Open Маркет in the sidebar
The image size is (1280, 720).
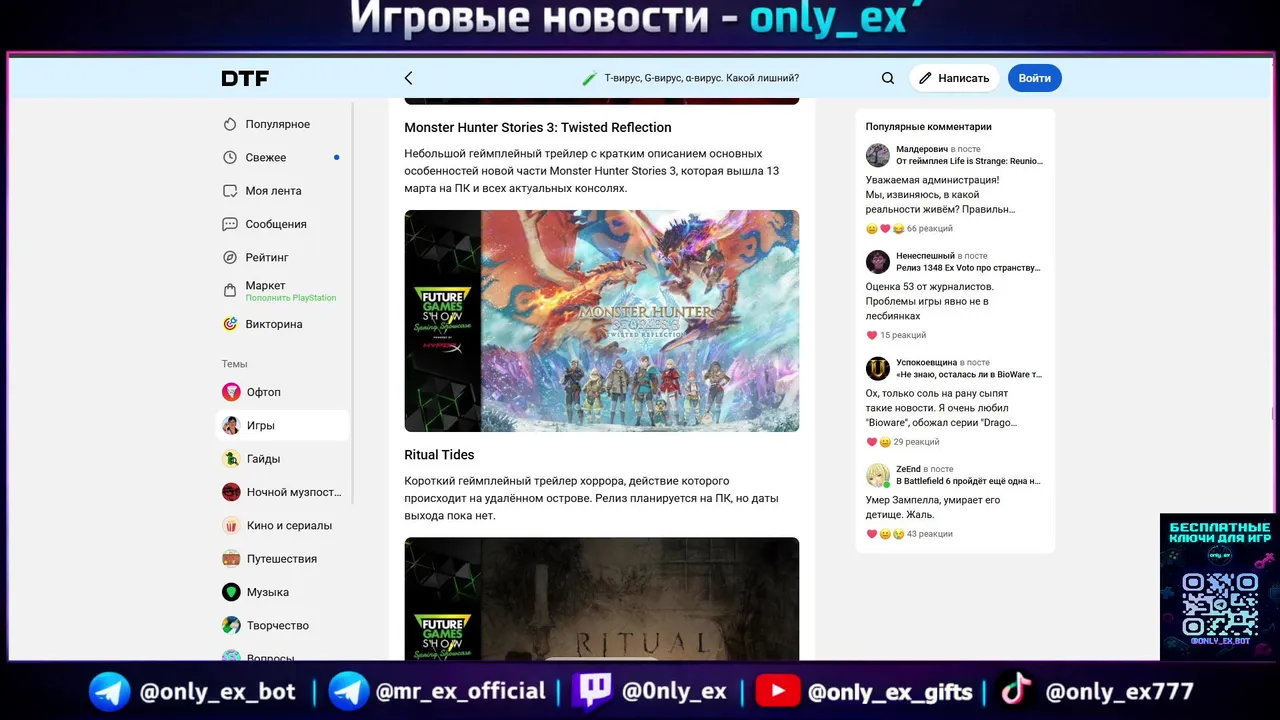[265, 285]
